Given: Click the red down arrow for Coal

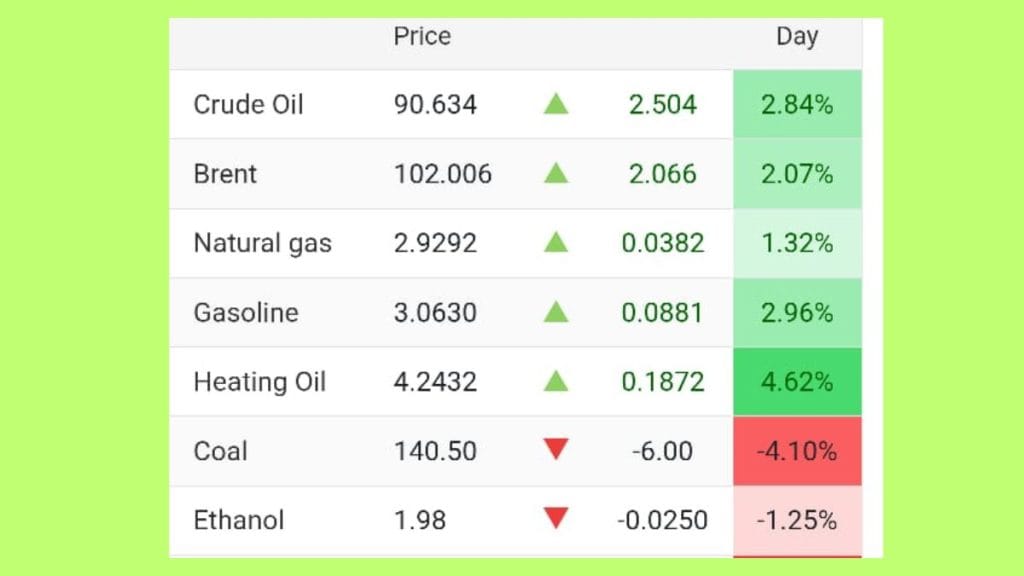Looking at the screenshot, I should (556, 450).
